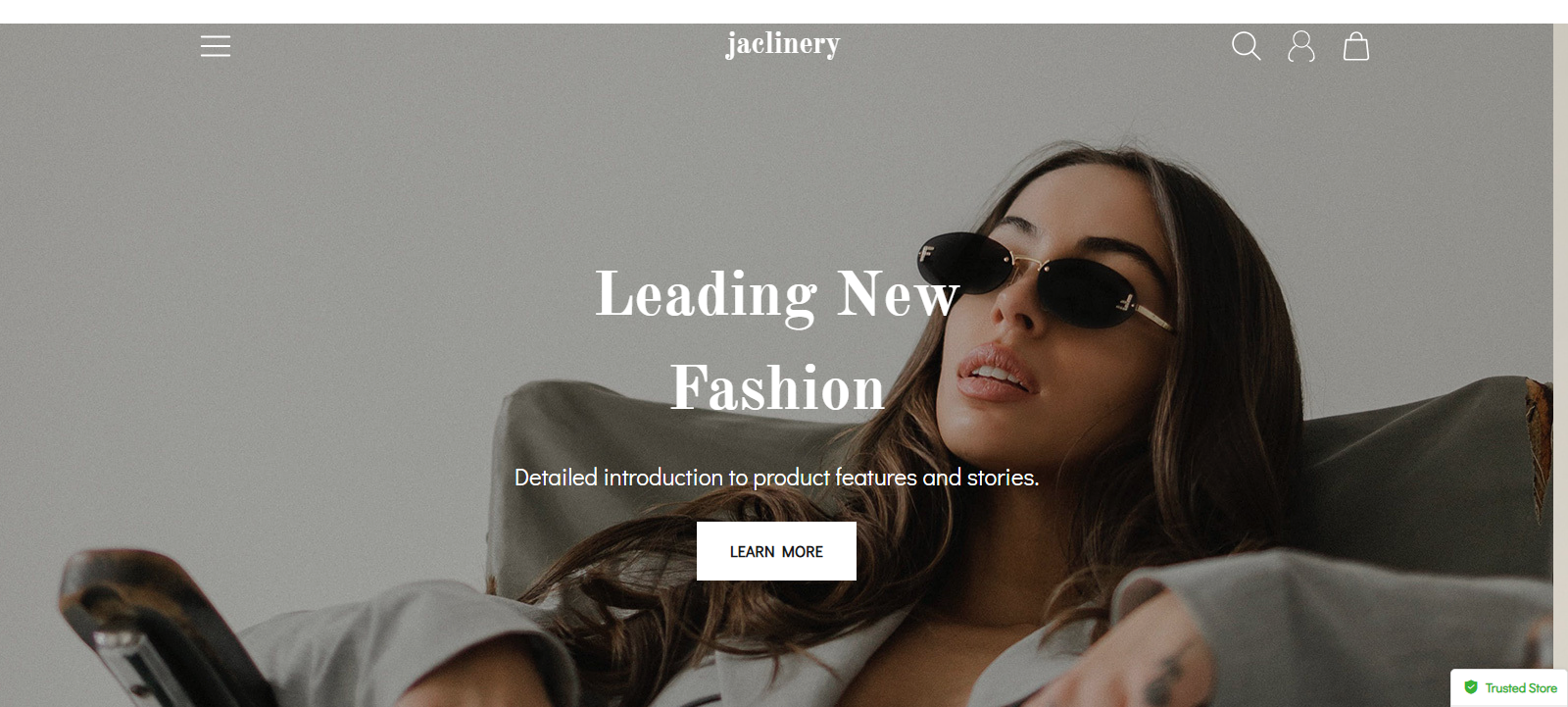Open the user account icon
This screenshot has width=1568, height=707.
[1301, 46]
